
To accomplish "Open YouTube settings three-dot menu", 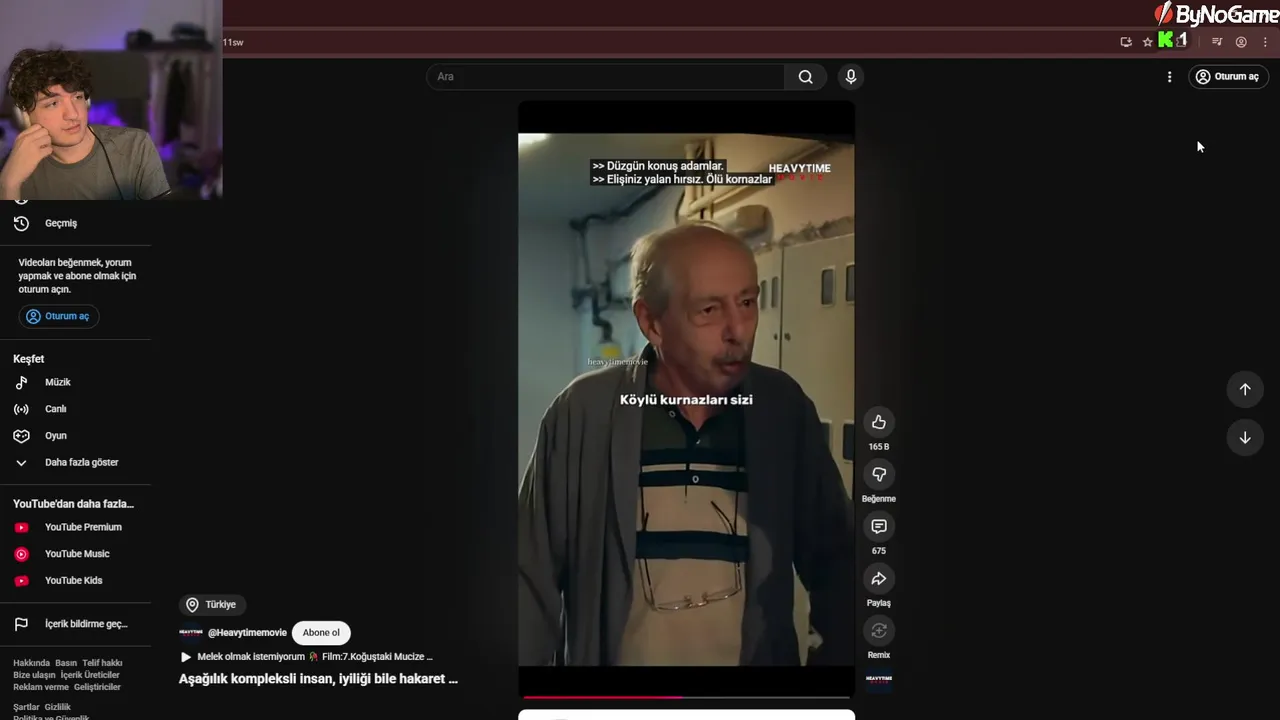I will tap(1169, 77).
